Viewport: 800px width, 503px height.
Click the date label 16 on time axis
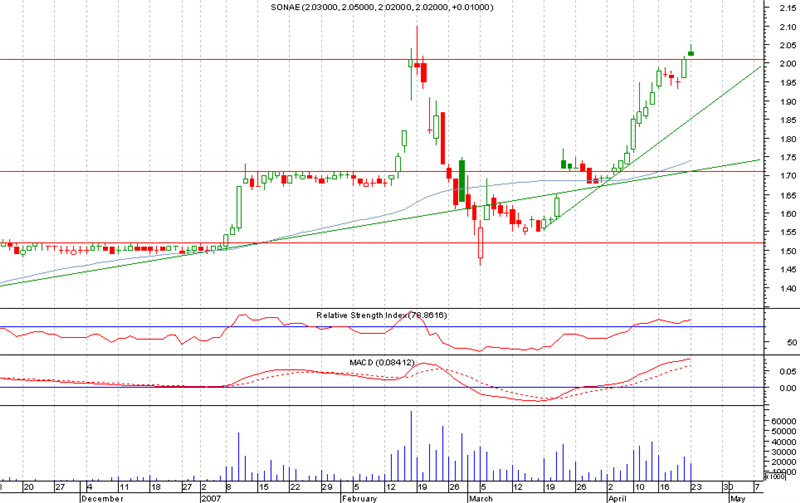[x=664, y=487]
